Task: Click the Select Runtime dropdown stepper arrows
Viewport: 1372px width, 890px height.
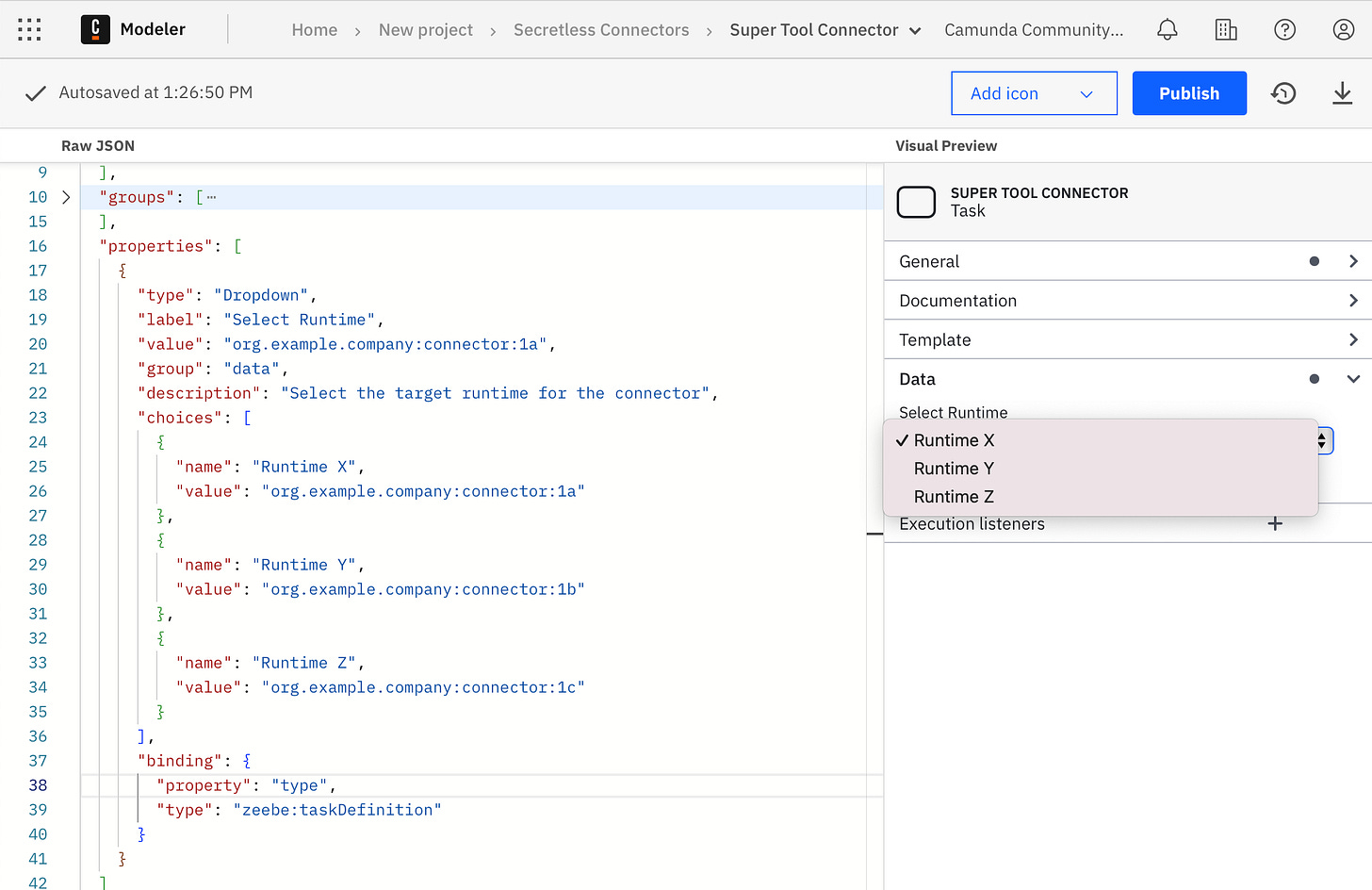Action: click(x=1323, y=440)
